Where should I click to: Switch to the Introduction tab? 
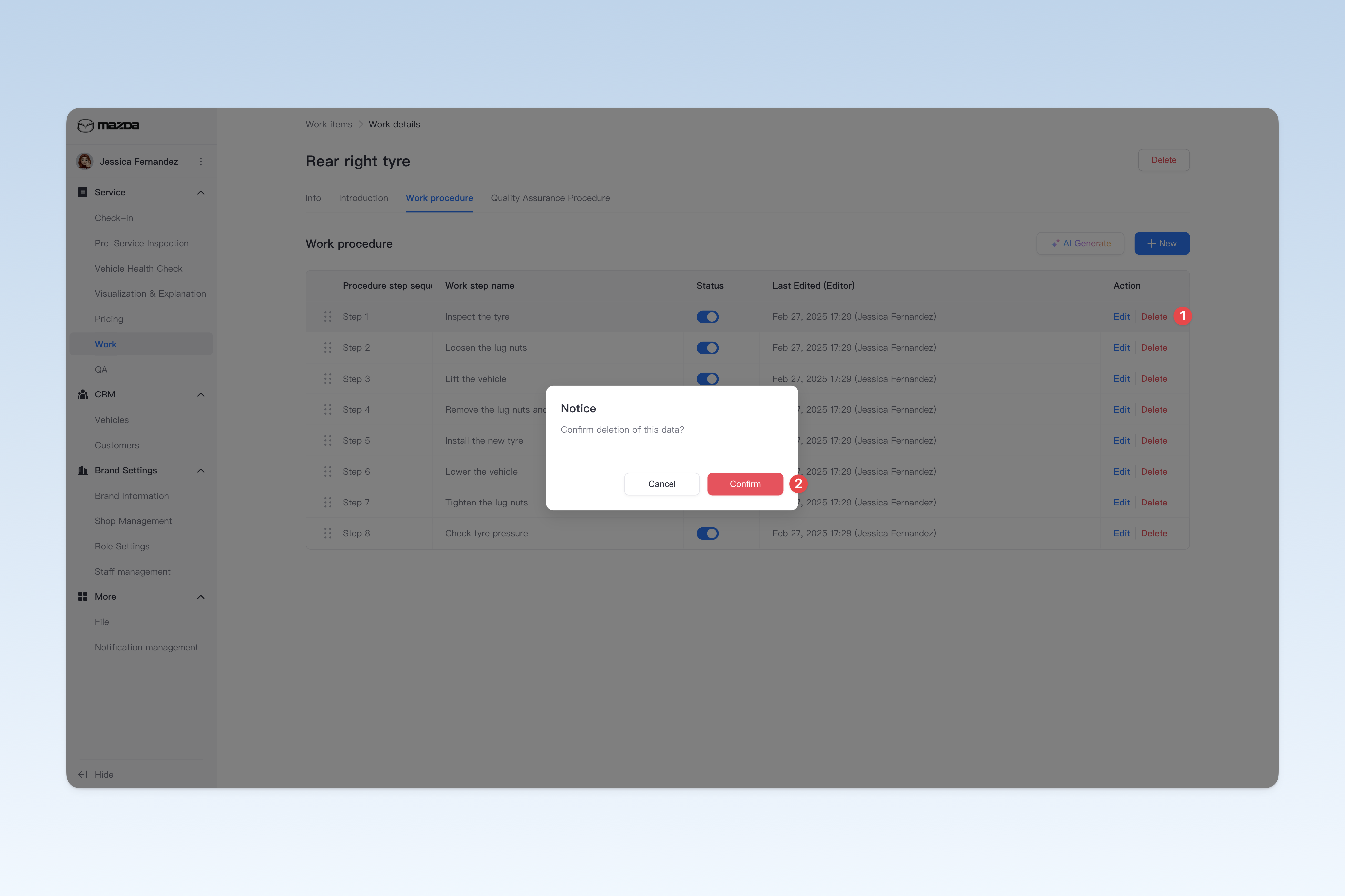363,198
